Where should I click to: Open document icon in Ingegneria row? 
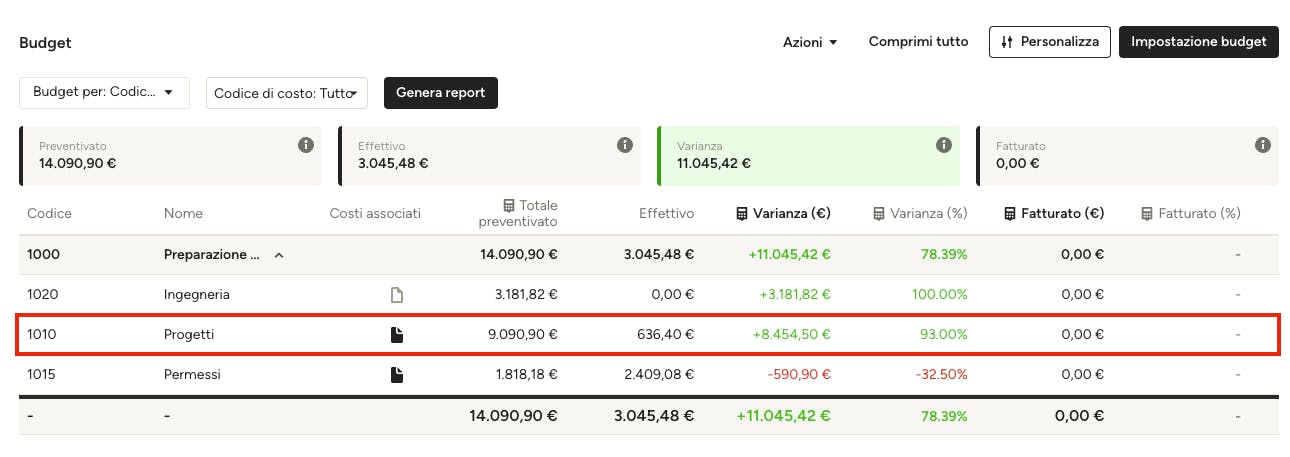(x=396, y=295)
